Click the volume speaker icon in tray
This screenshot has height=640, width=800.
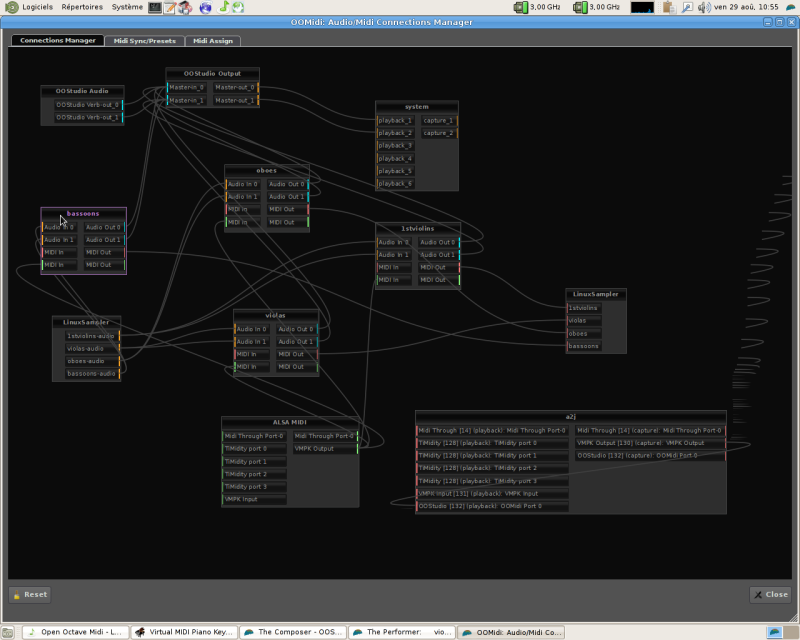tap(703, 7)
